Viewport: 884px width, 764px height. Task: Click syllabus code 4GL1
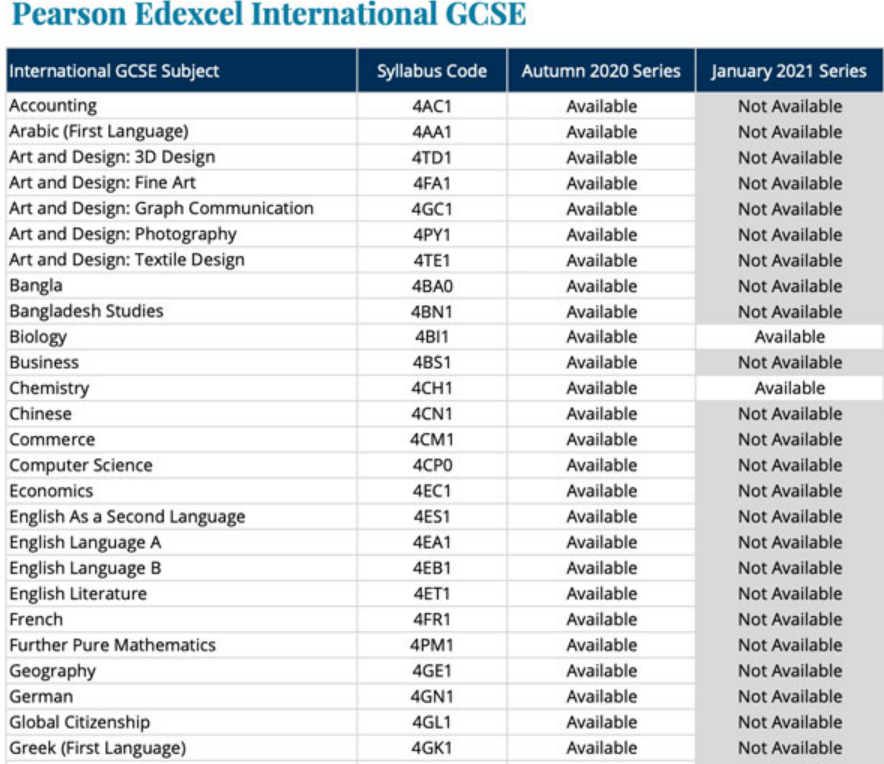pyautogui.click(x=432, y=722)
